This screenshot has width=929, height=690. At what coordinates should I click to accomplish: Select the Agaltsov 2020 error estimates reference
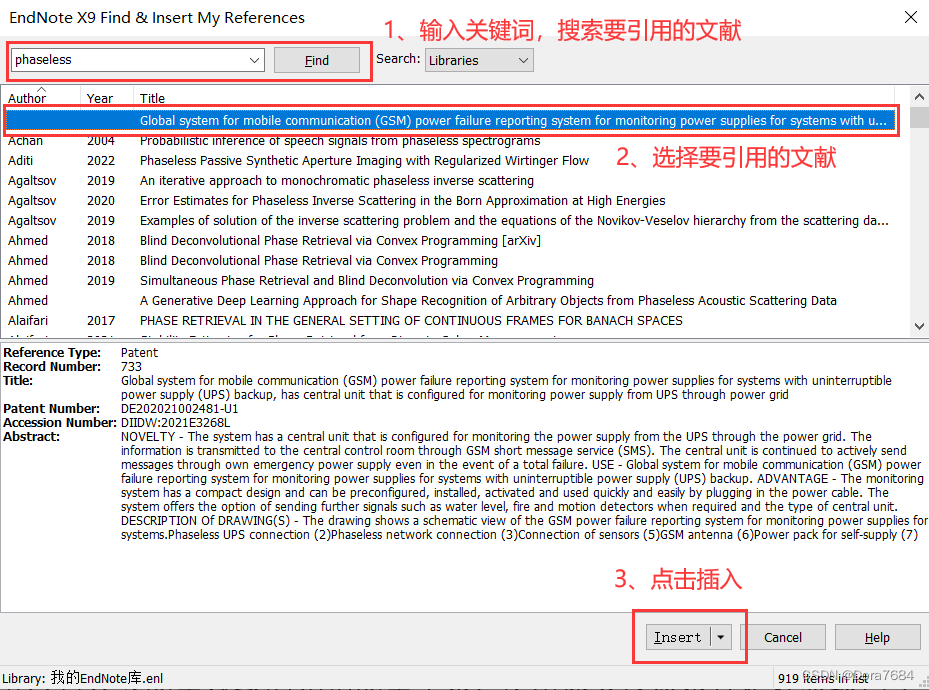coord(300,200)
